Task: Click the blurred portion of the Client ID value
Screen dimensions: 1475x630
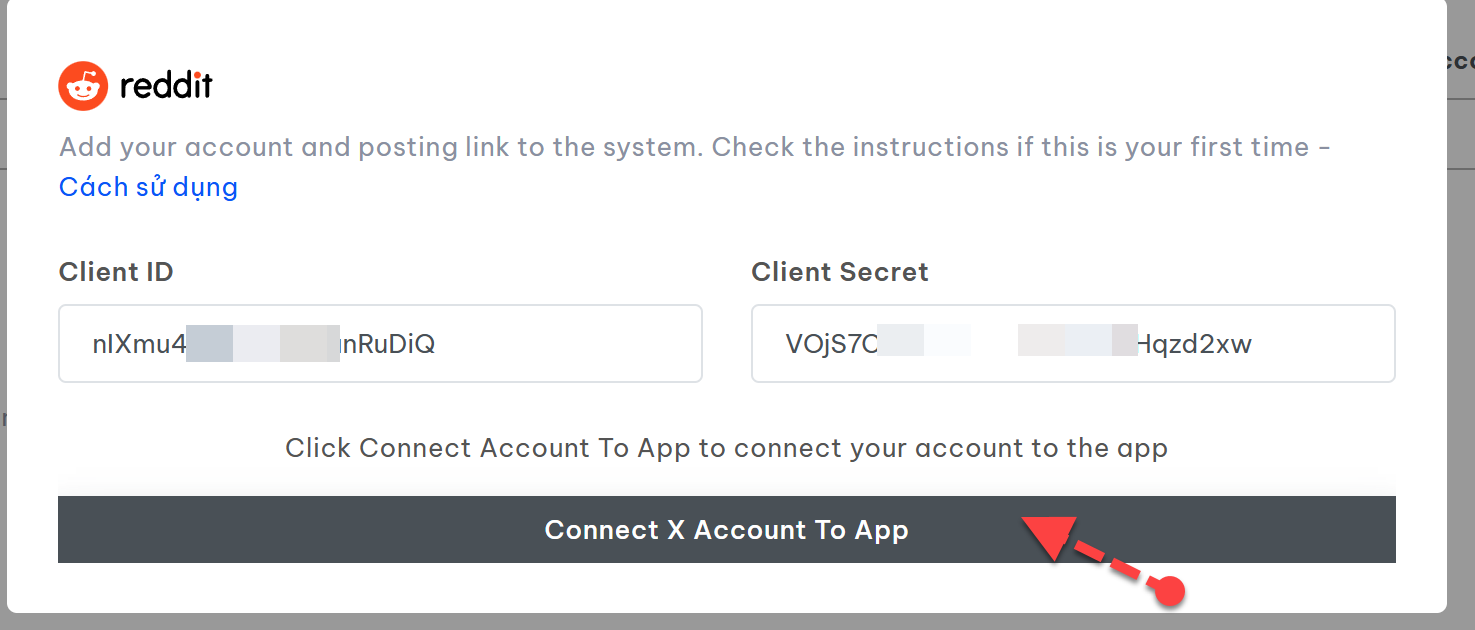Action: pyautogui.click(x=264, y=344)
